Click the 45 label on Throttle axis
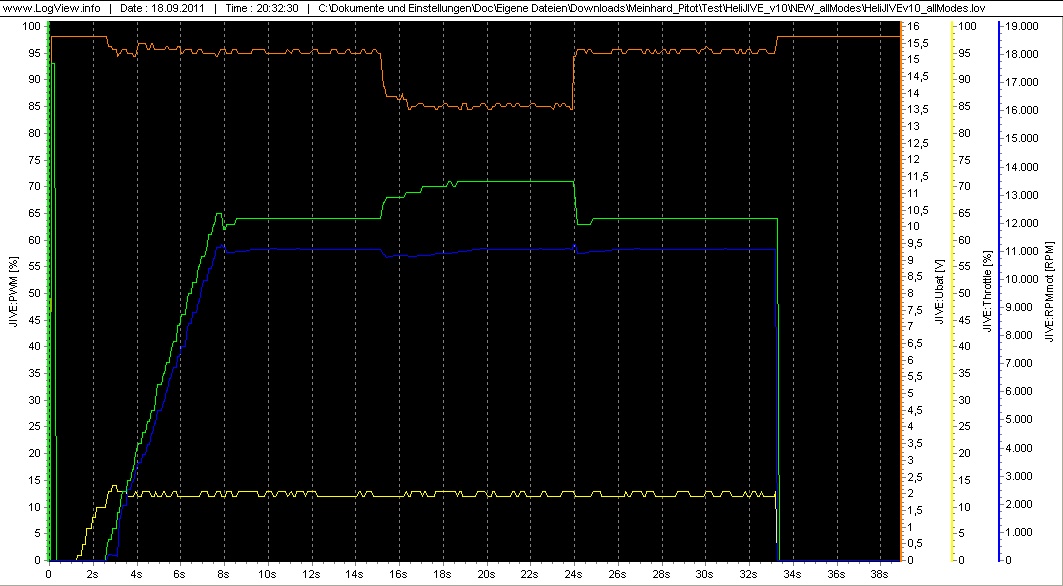 tap(964, 320)
